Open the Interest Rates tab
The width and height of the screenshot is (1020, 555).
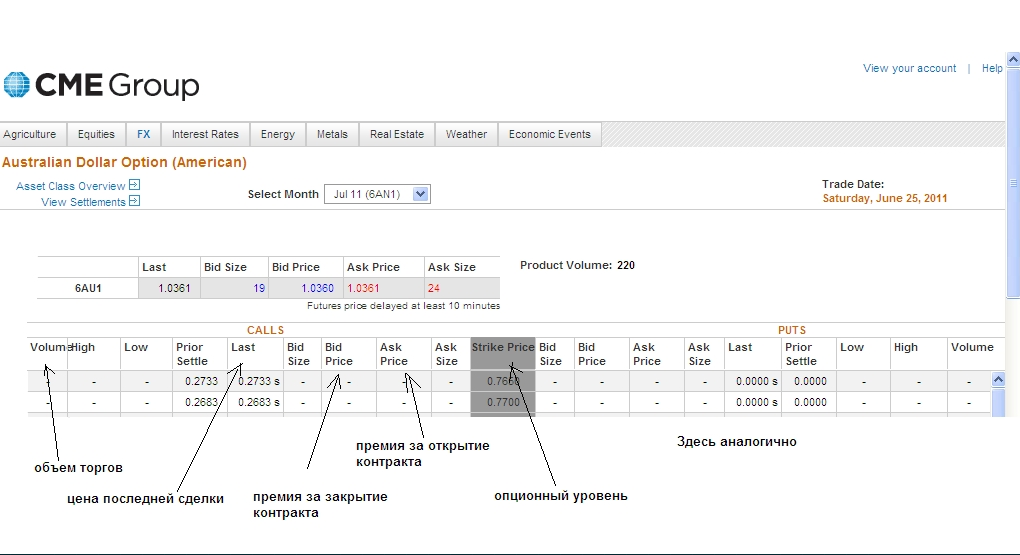pyautogui.click(x=206, y=134)
